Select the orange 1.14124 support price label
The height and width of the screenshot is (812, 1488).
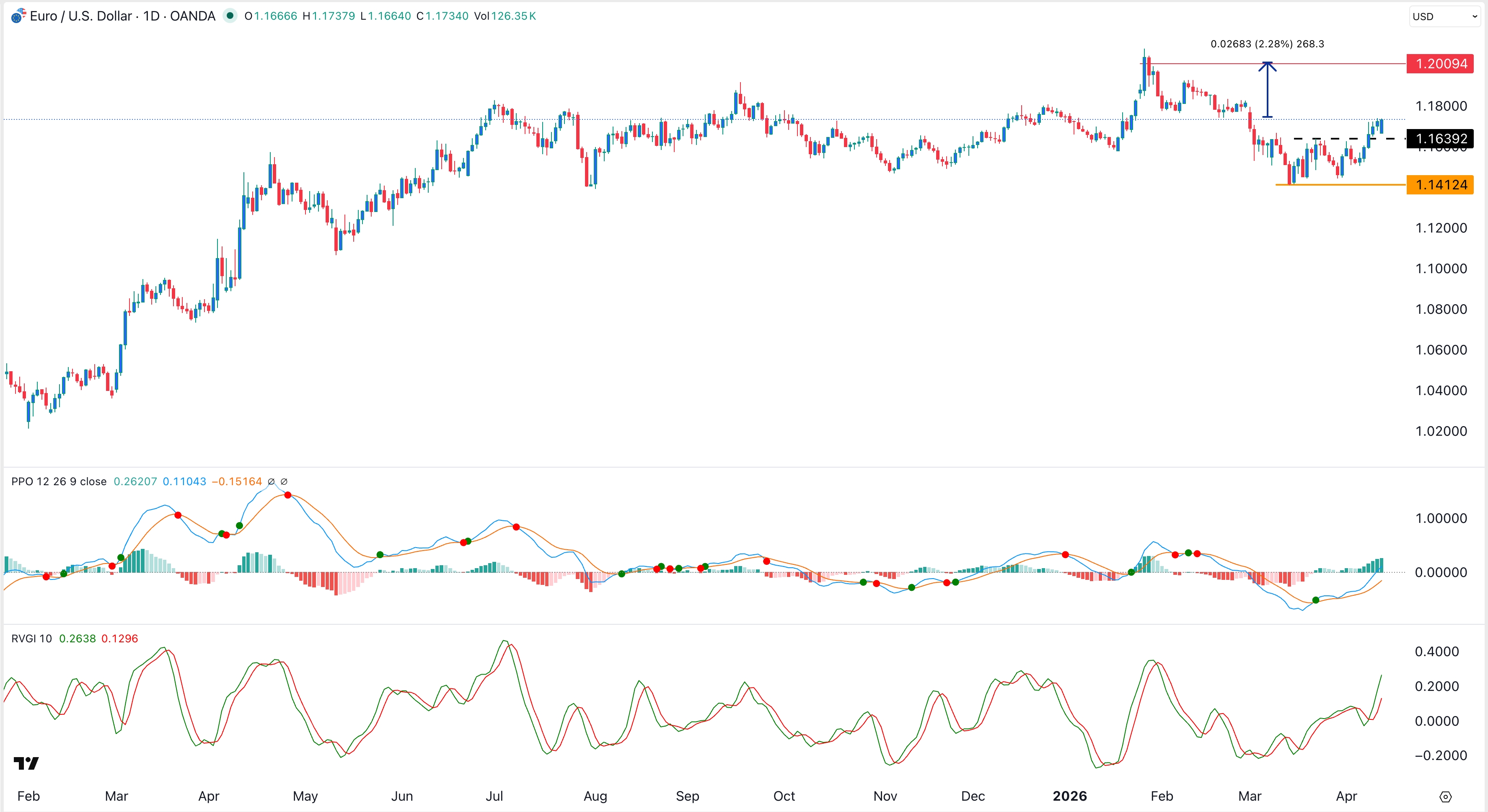click(1441, 184)
